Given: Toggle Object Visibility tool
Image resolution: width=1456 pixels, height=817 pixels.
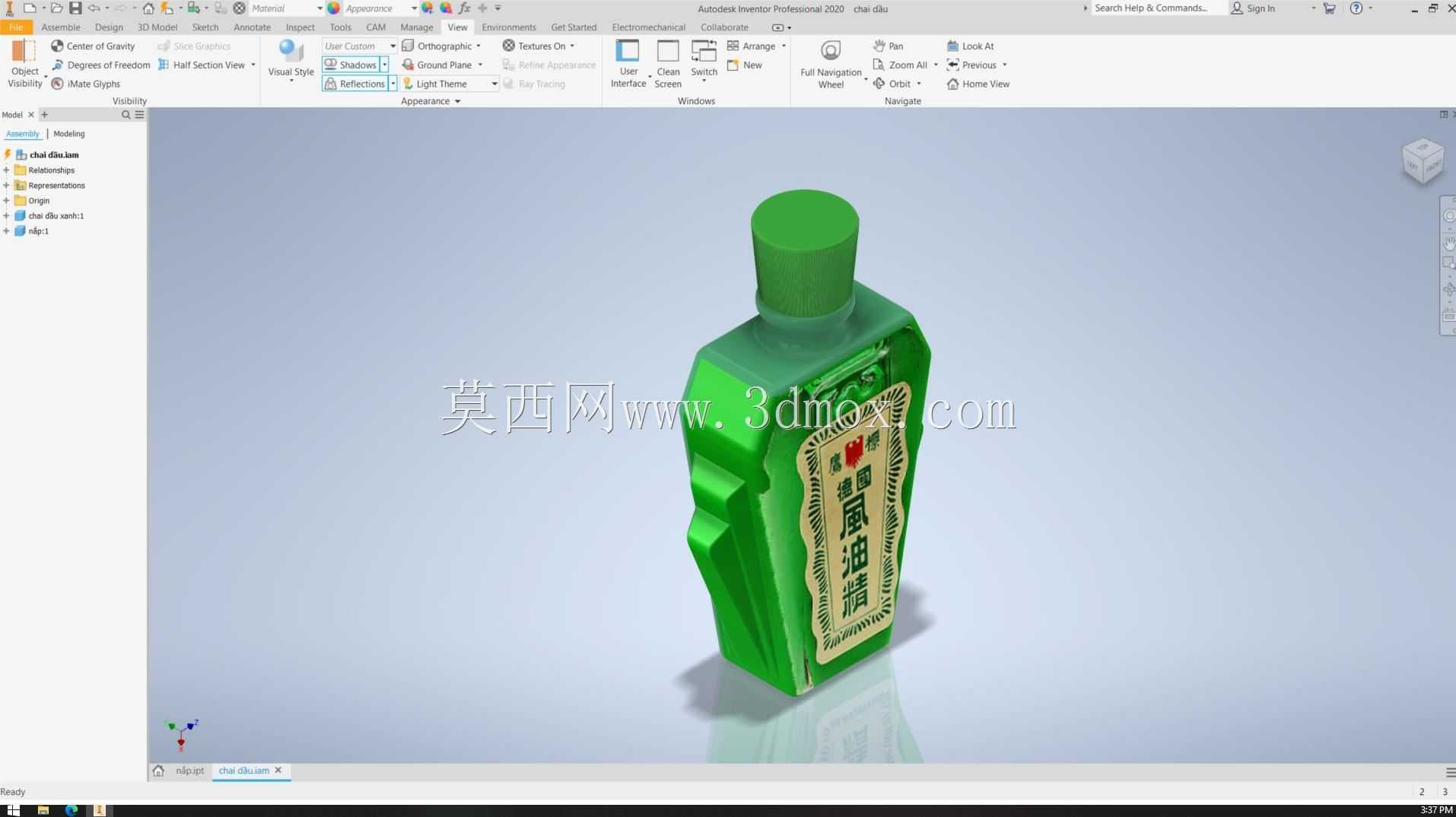Looking at the screenshot, I should coord(24,64).
